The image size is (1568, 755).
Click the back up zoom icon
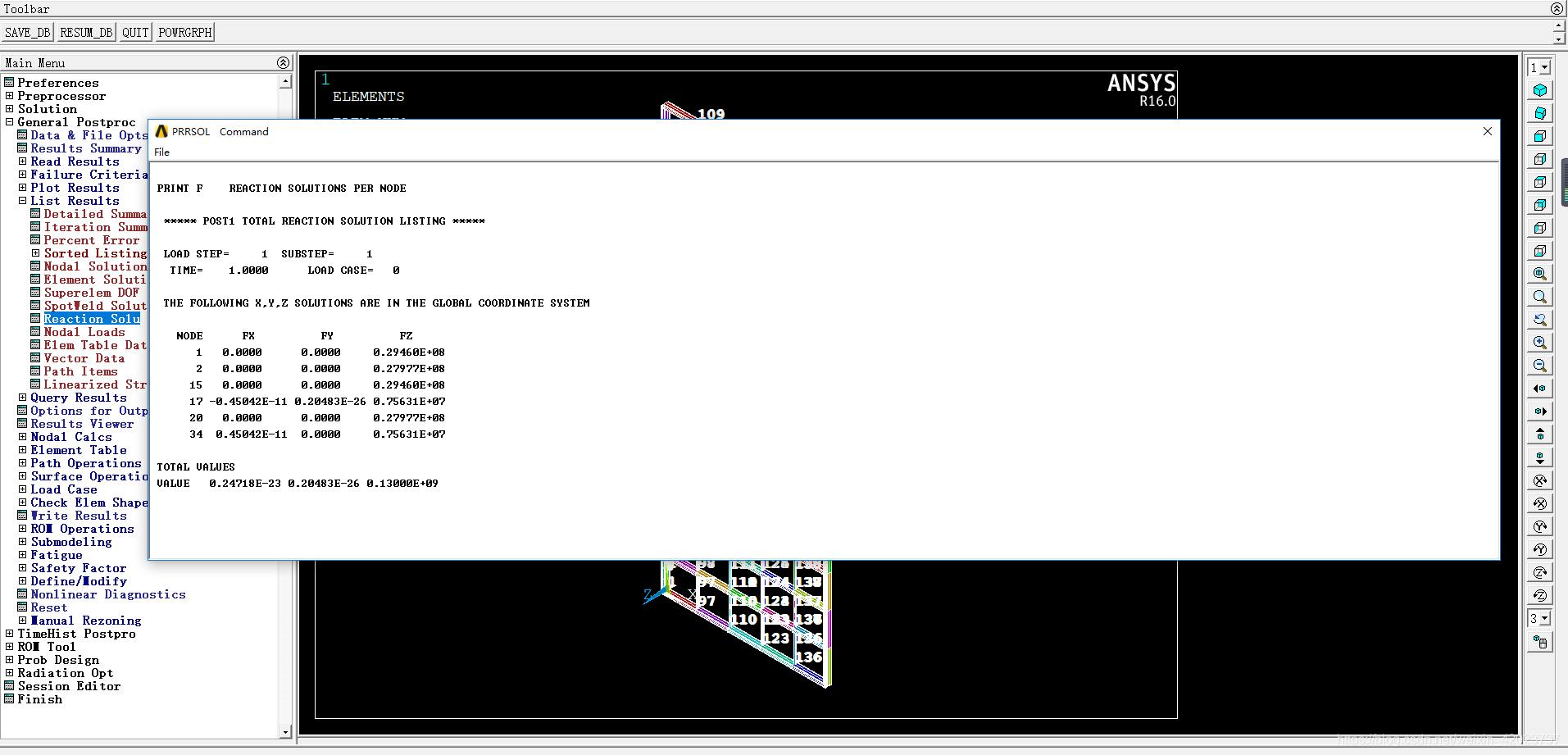(1539, 320)
